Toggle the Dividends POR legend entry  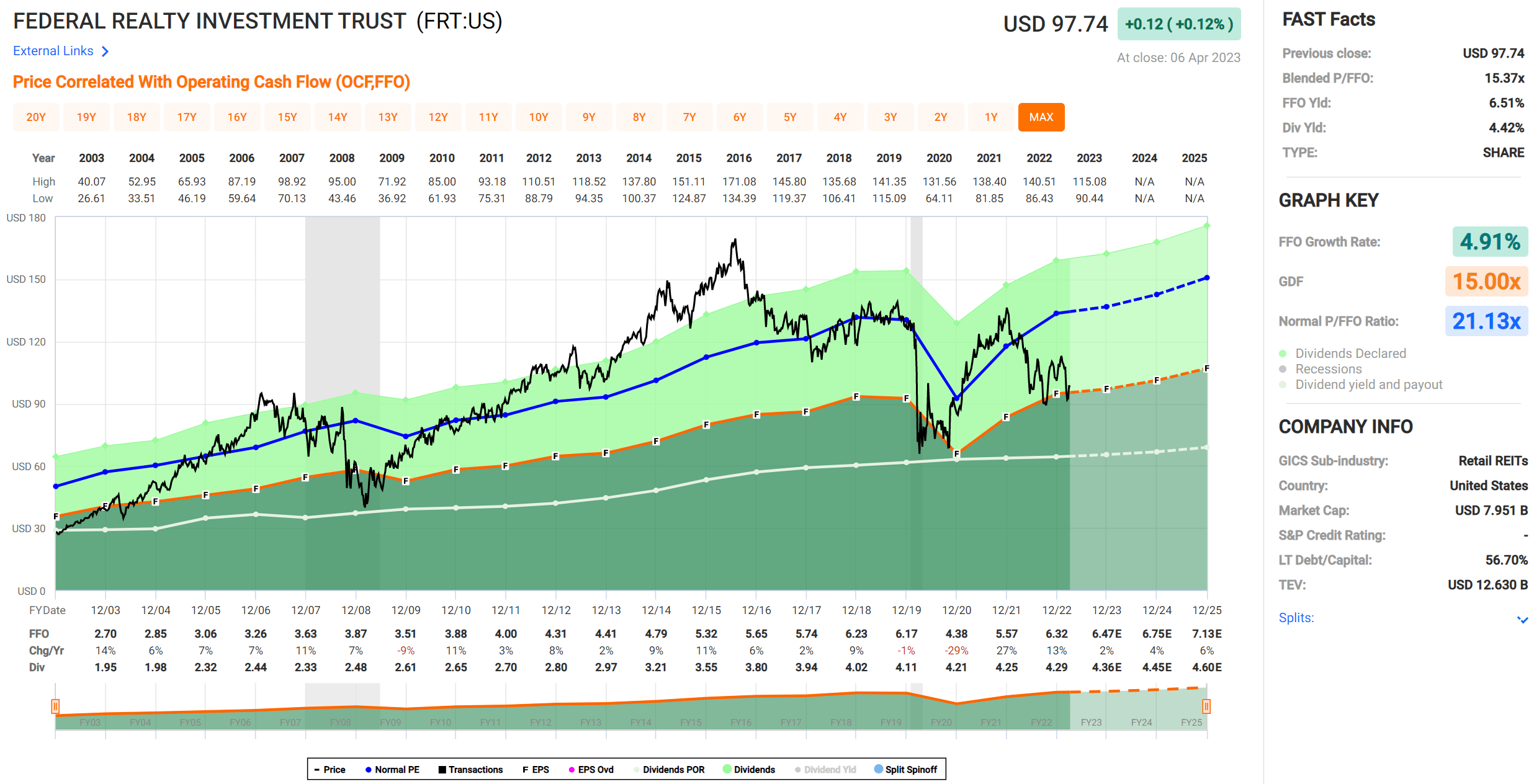[x=669, y=770]
